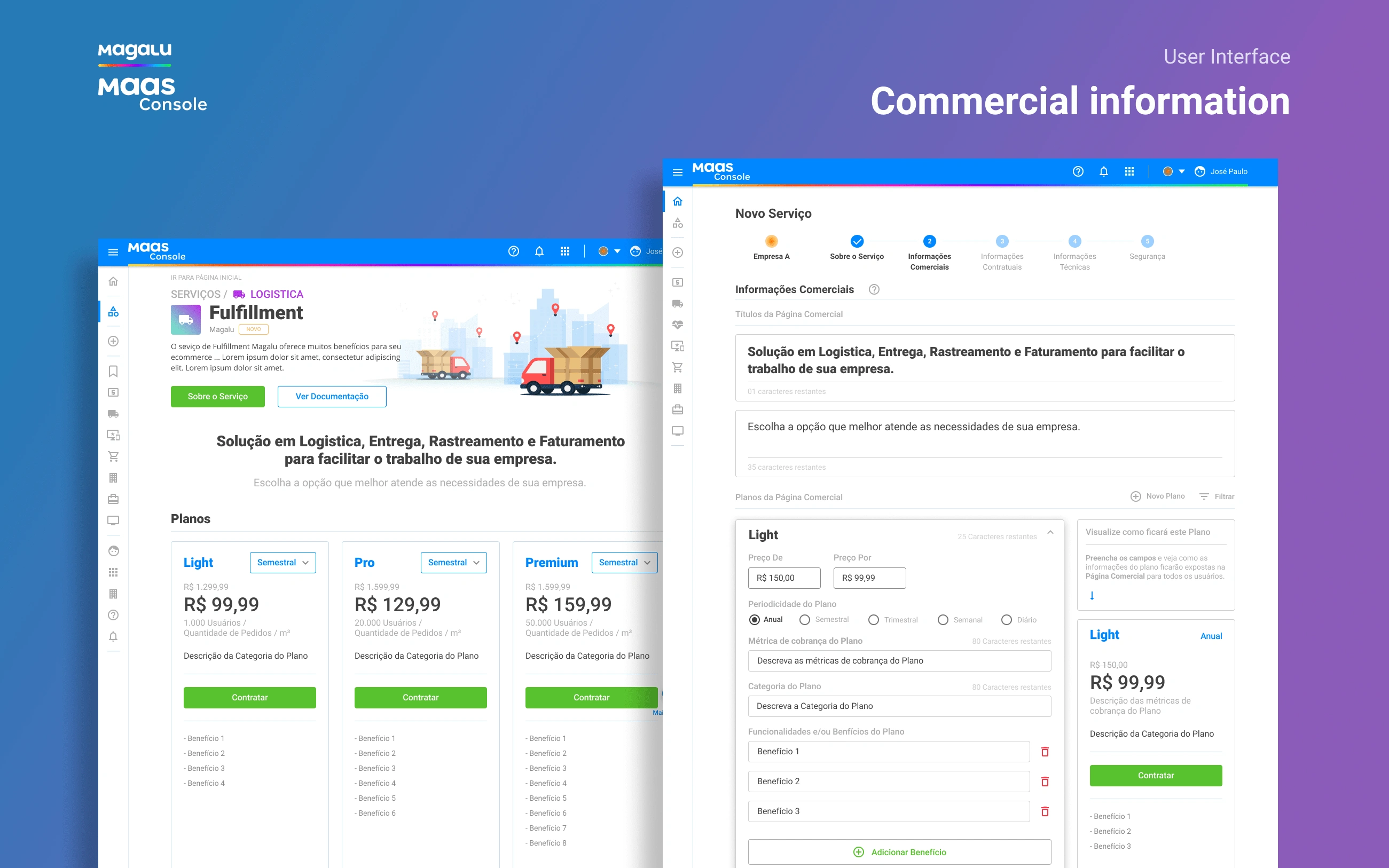
Task: Choose the Trimestral radio option
Action: pos(873,620)
